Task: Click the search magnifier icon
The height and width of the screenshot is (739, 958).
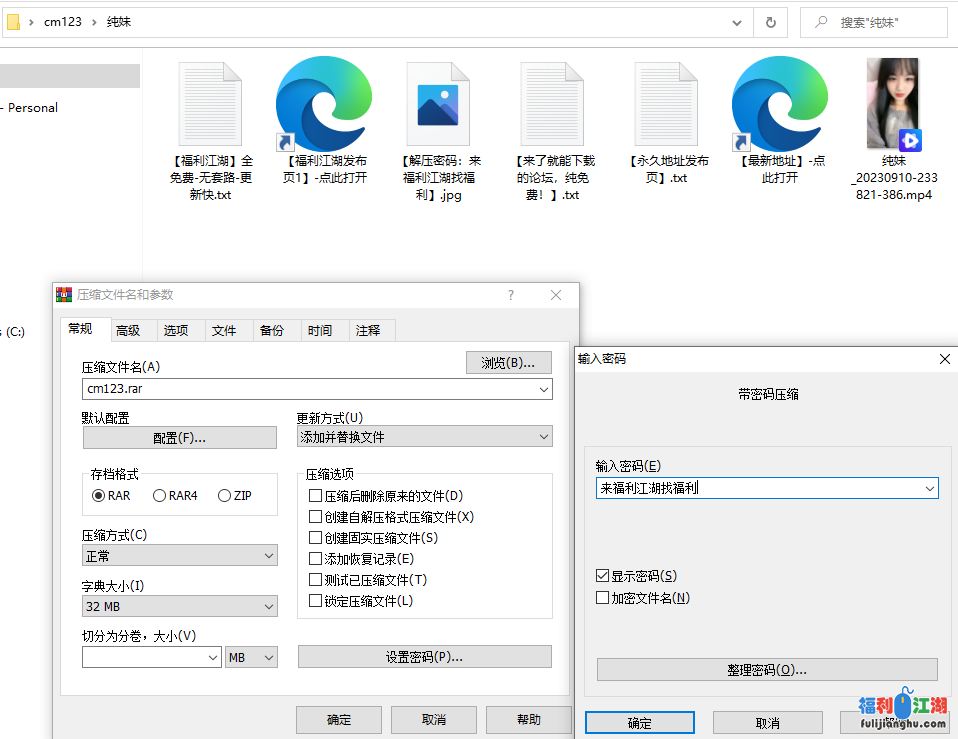Action: coord(820,22)
